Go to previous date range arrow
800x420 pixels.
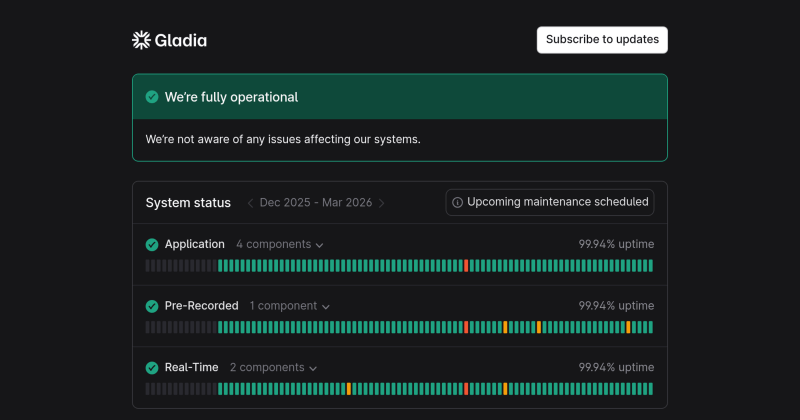coord(250,203)
